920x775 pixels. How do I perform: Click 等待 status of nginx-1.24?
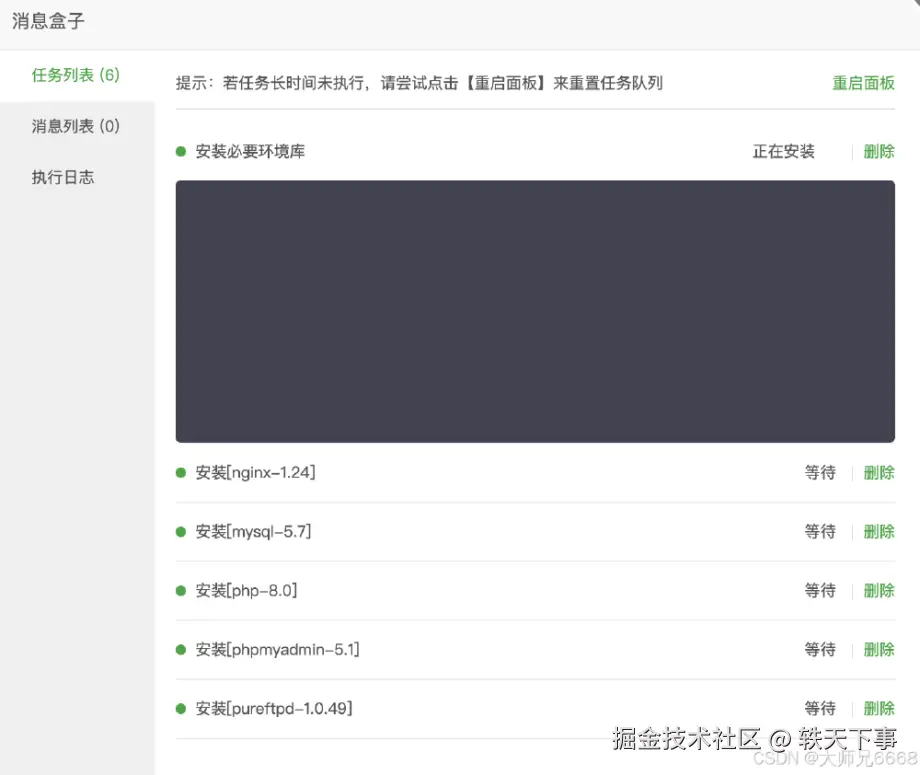pyautogui.click(x=820, y=472)
